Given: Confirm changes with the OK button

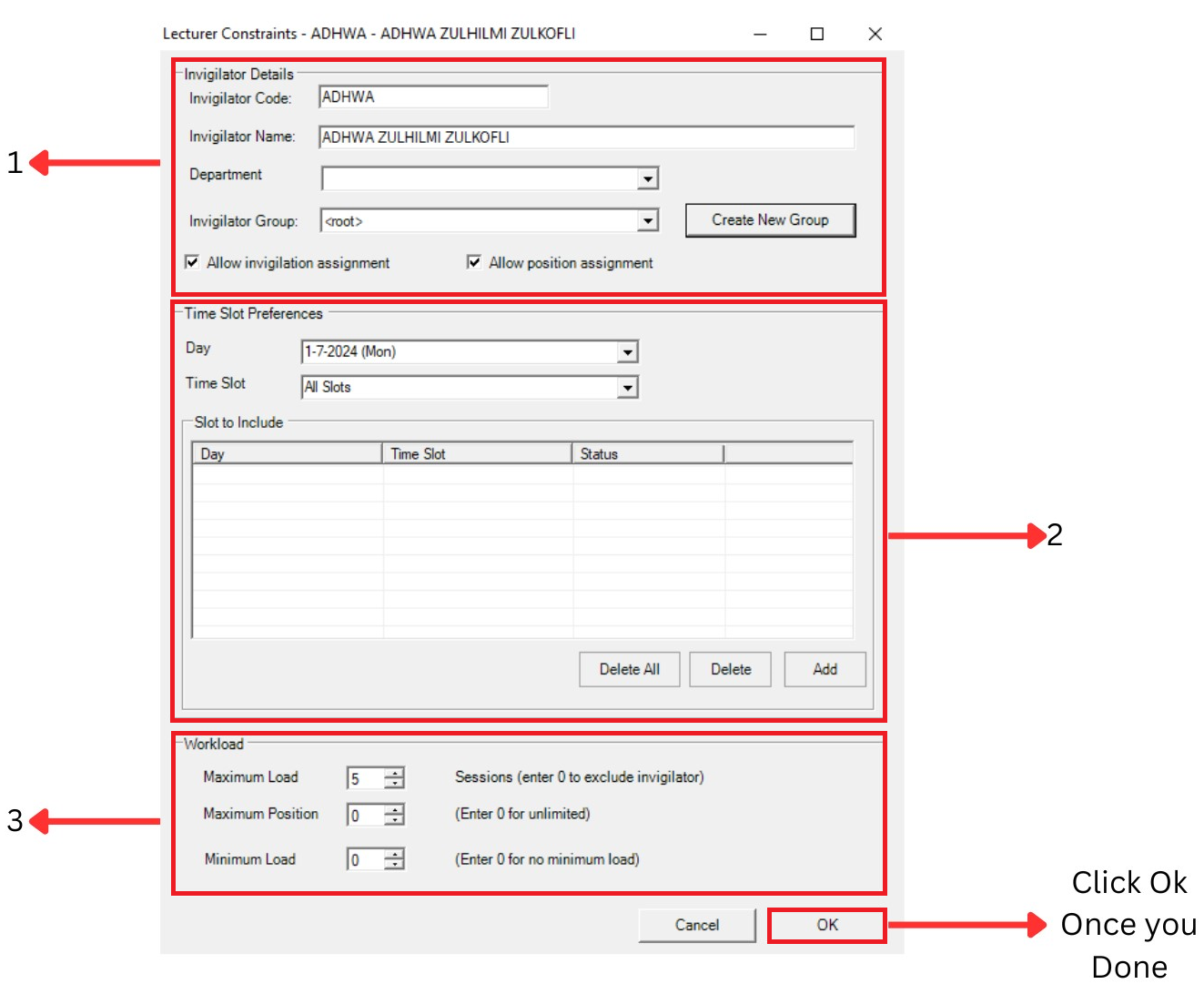Looking at the screenshot, I should [x=826, y=925].
